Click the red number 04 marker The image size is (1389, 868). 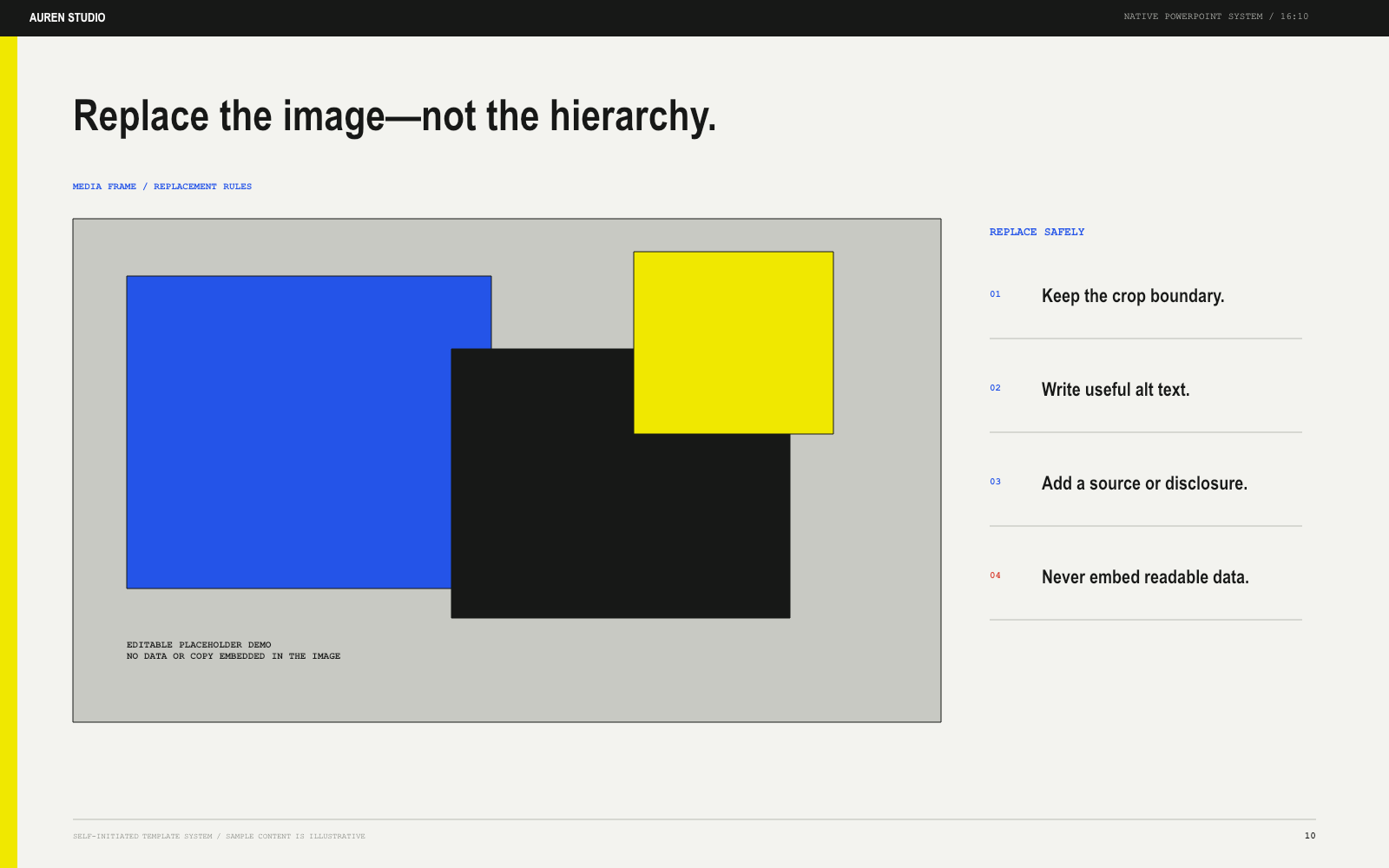point(995,575)
